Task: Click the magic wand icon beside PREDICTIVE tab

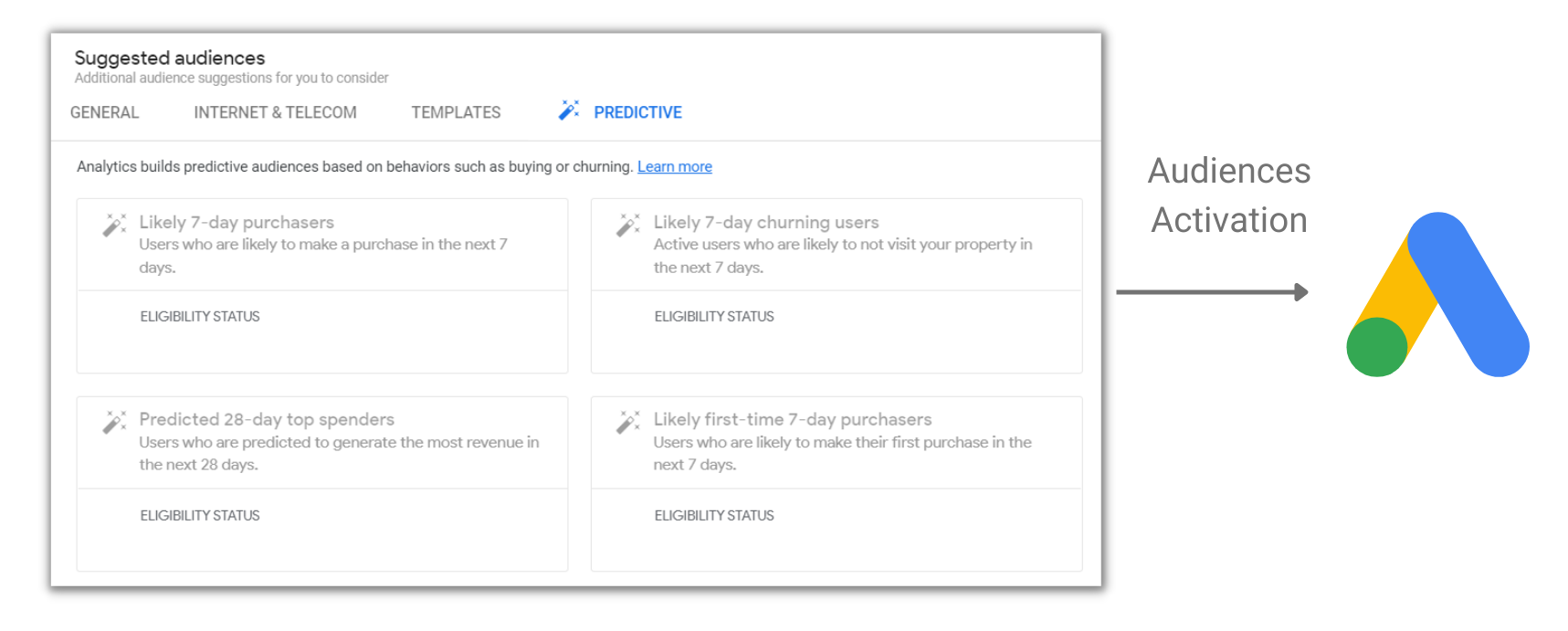Action: point(569,110)
